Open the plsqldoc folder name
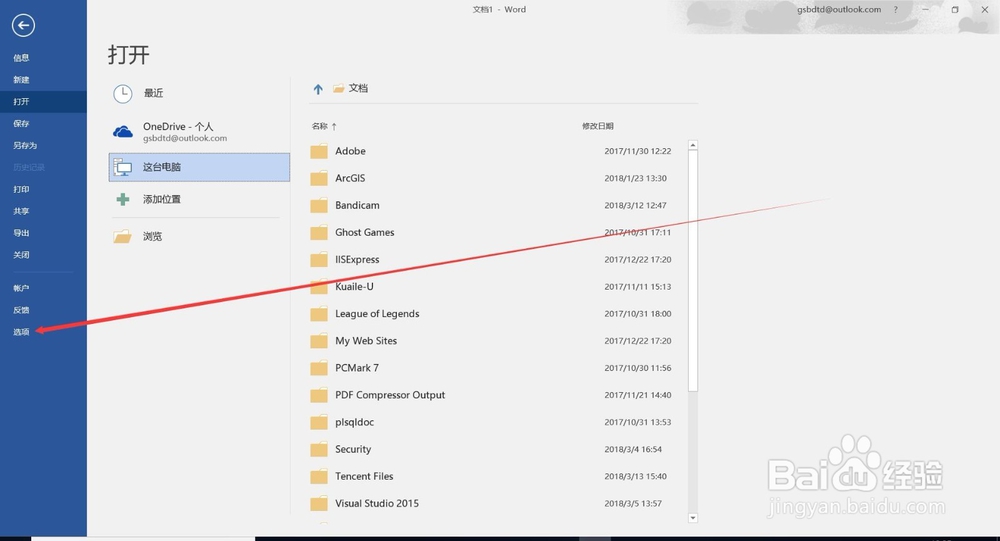Viewport: 1000px width, 541px height. click(x=355, y=422)
